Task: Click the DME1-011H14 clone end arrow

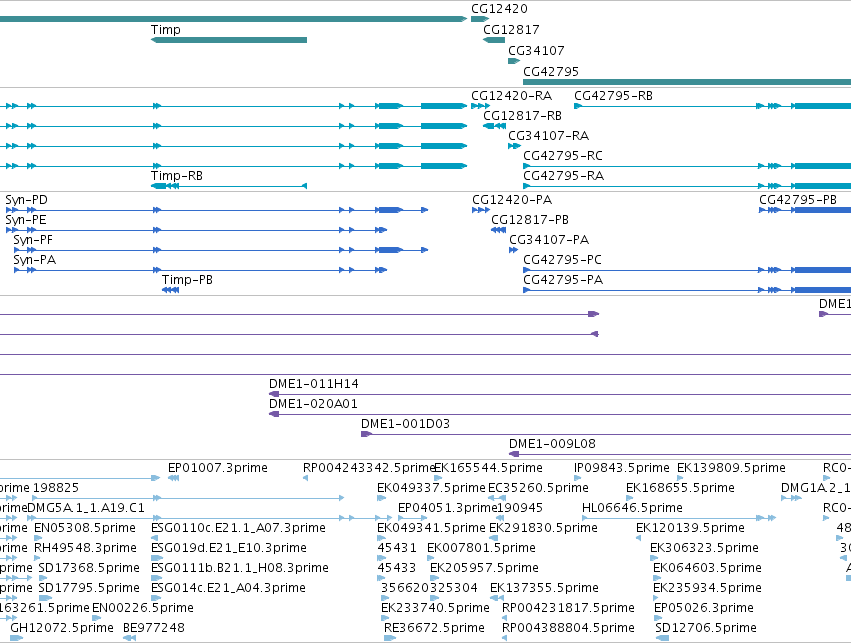Action: [x=274, y=394]
